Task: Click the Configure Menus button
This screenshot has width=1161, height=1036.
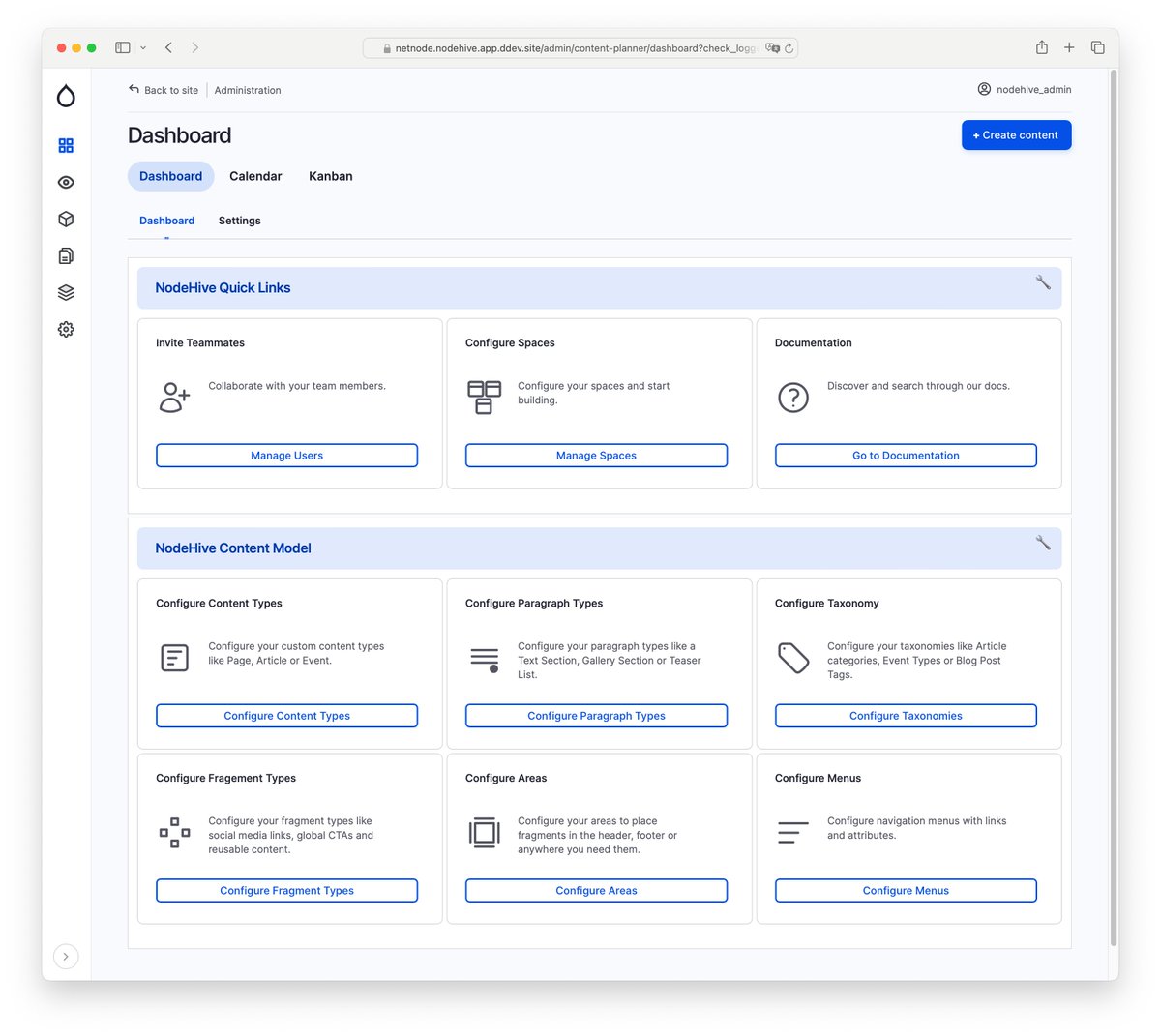Action: [x=907, y=891]
